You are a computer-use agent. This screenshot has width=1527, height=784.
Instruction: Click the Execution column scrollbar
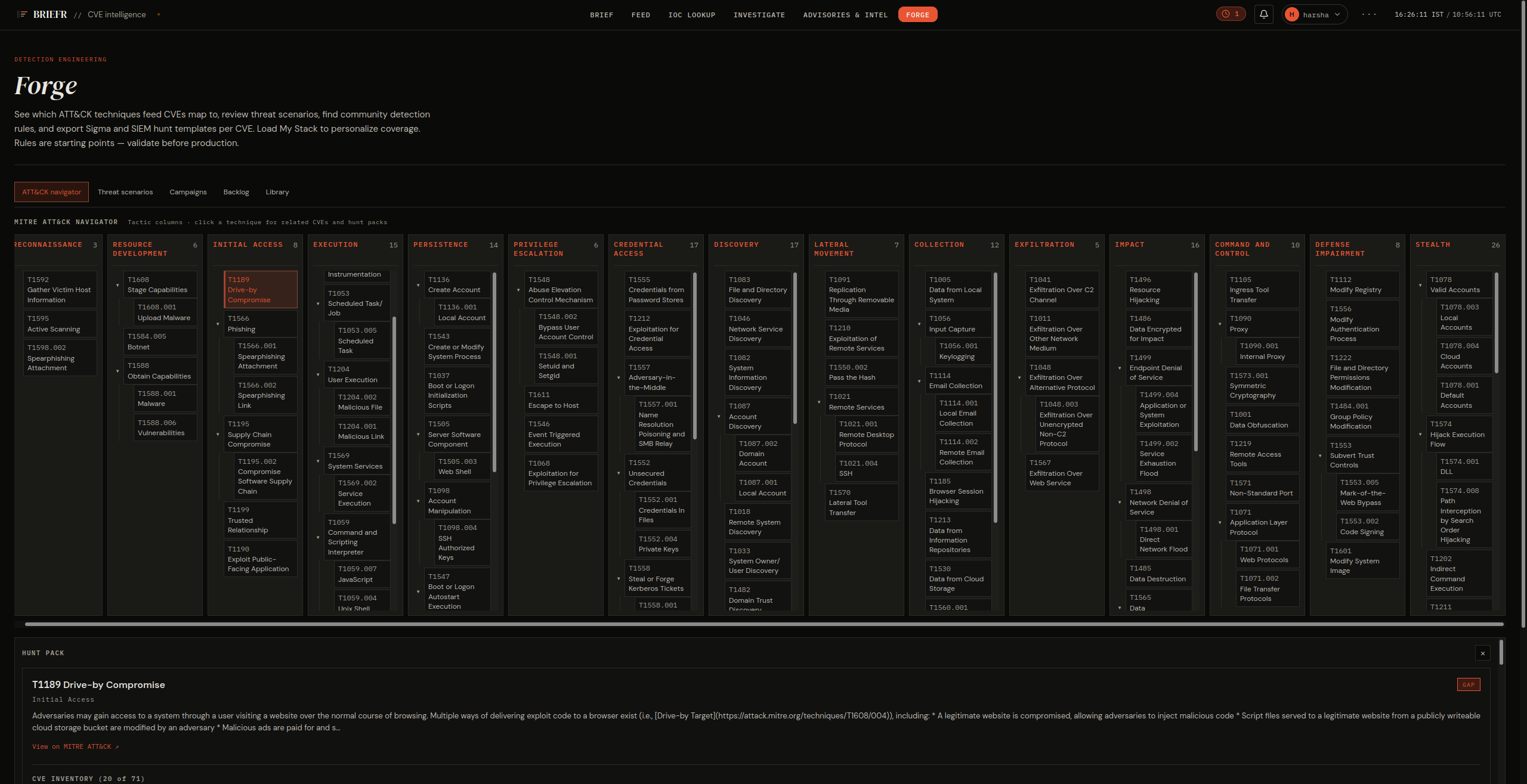click(394, 420)
